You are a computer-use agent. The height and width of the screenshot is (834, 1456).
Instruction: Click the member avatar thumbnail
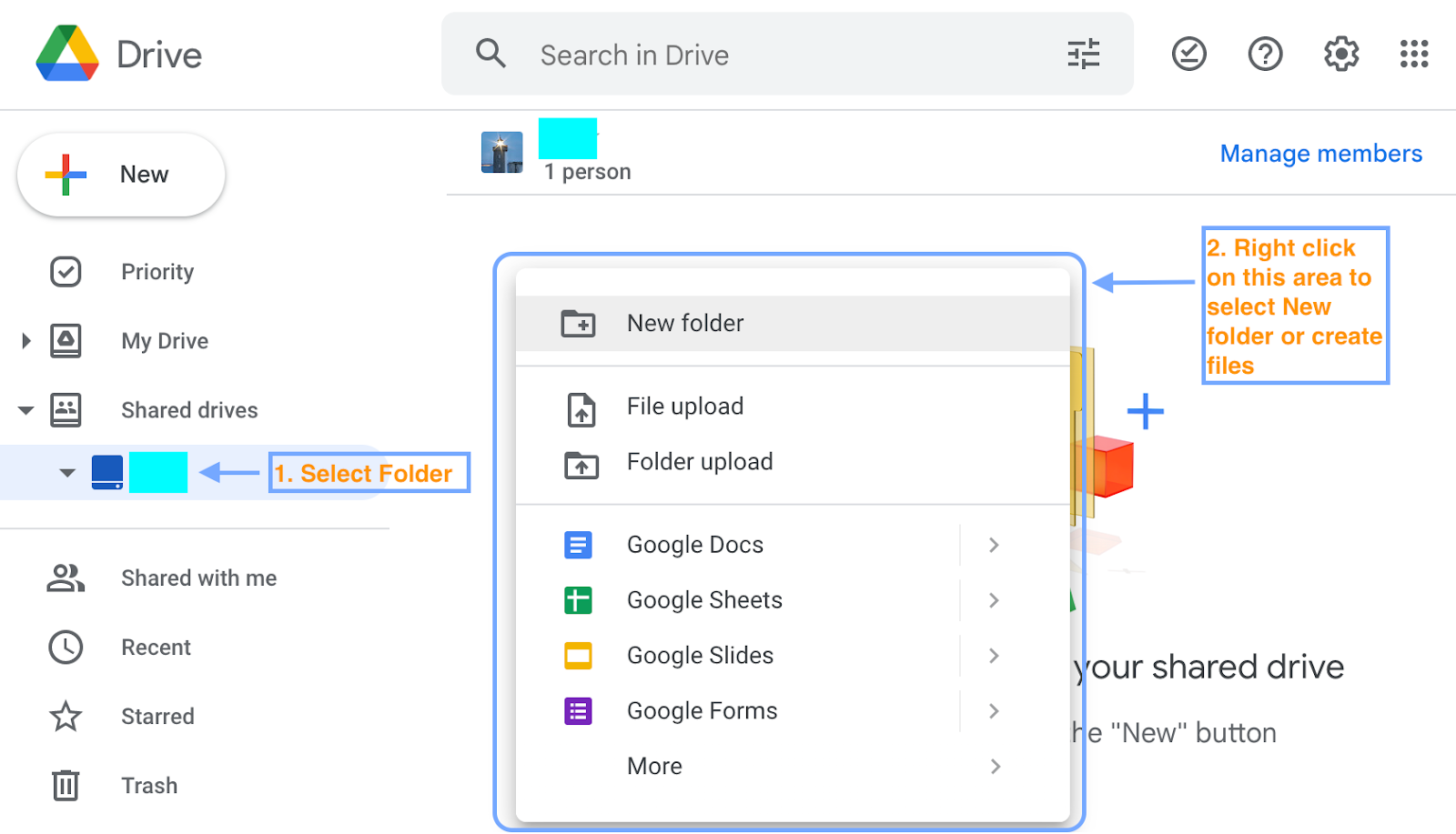(x=502, y=153)
